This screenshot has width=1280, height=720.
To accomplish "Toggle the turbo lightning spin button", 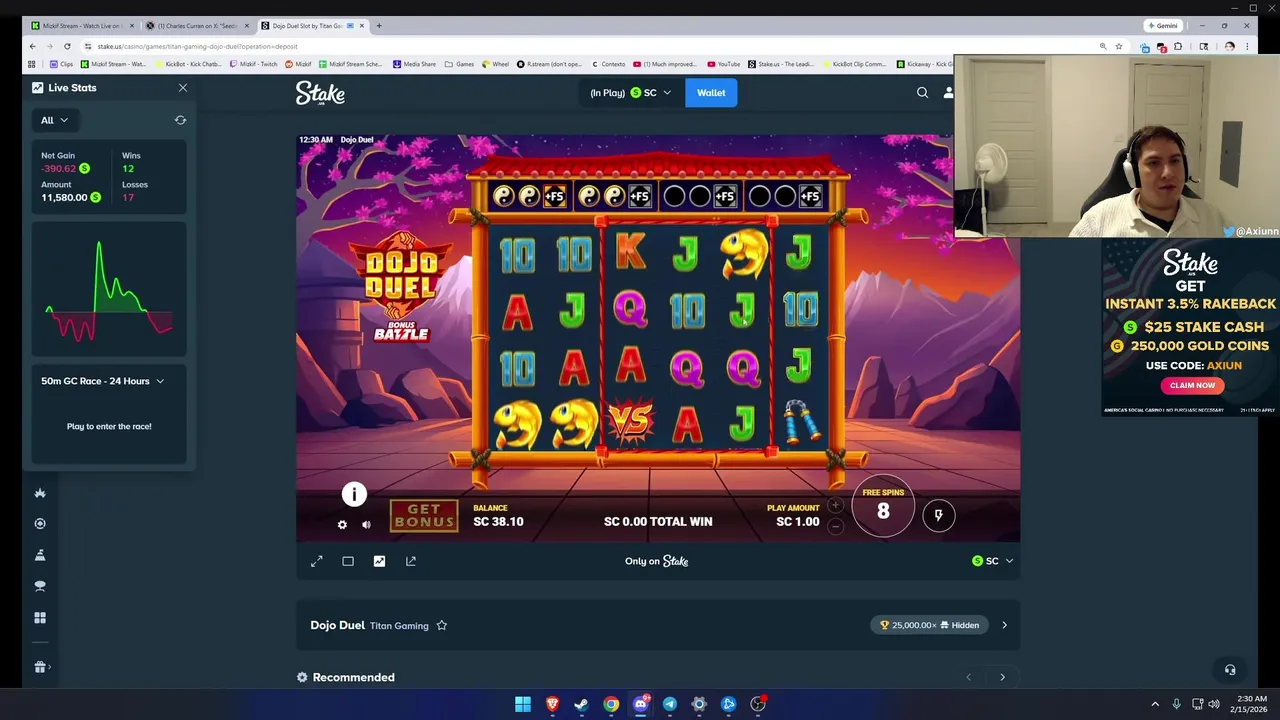I will [x=938, y=515].
